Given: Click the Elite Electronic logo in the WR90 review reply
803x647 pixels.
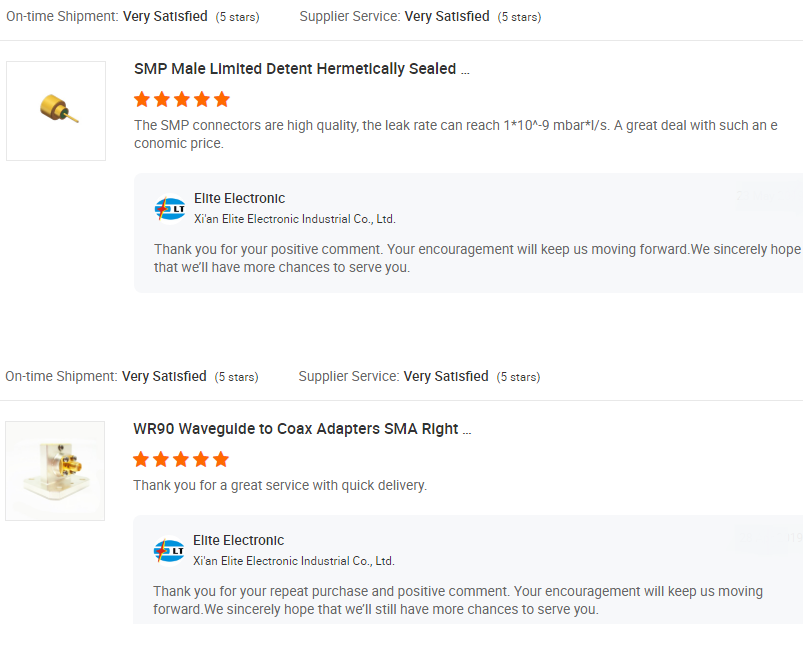Looking at the screenshot, I should pos(169,551).
